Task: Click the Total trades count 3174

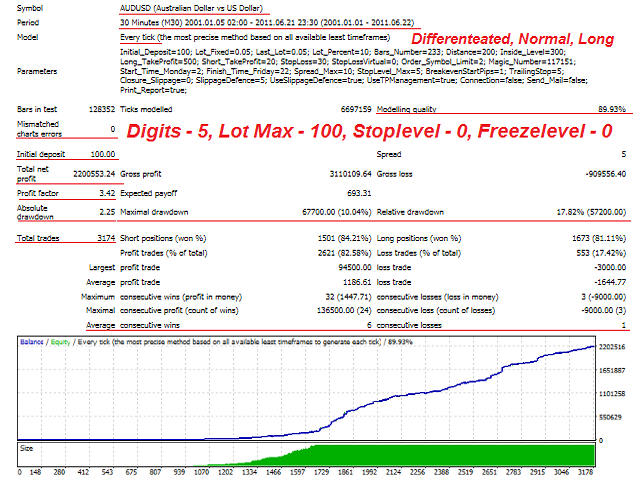Action: 107,238
